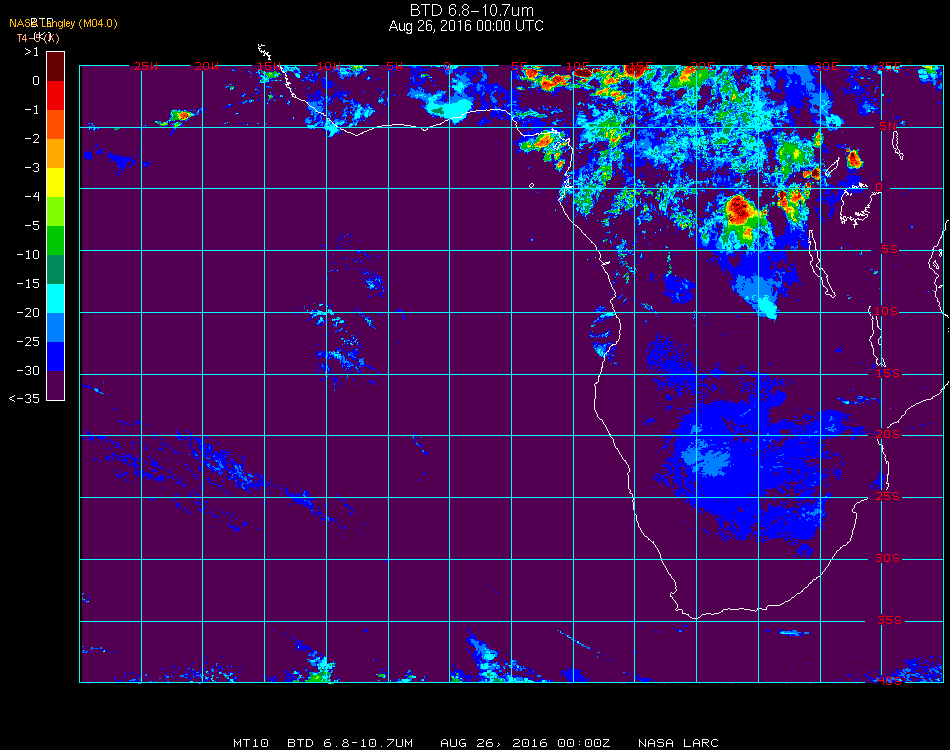Viewport: 950px width, 750px height.
Task: Click the 'MT10' footer text
Action: [x=251, y=743]
